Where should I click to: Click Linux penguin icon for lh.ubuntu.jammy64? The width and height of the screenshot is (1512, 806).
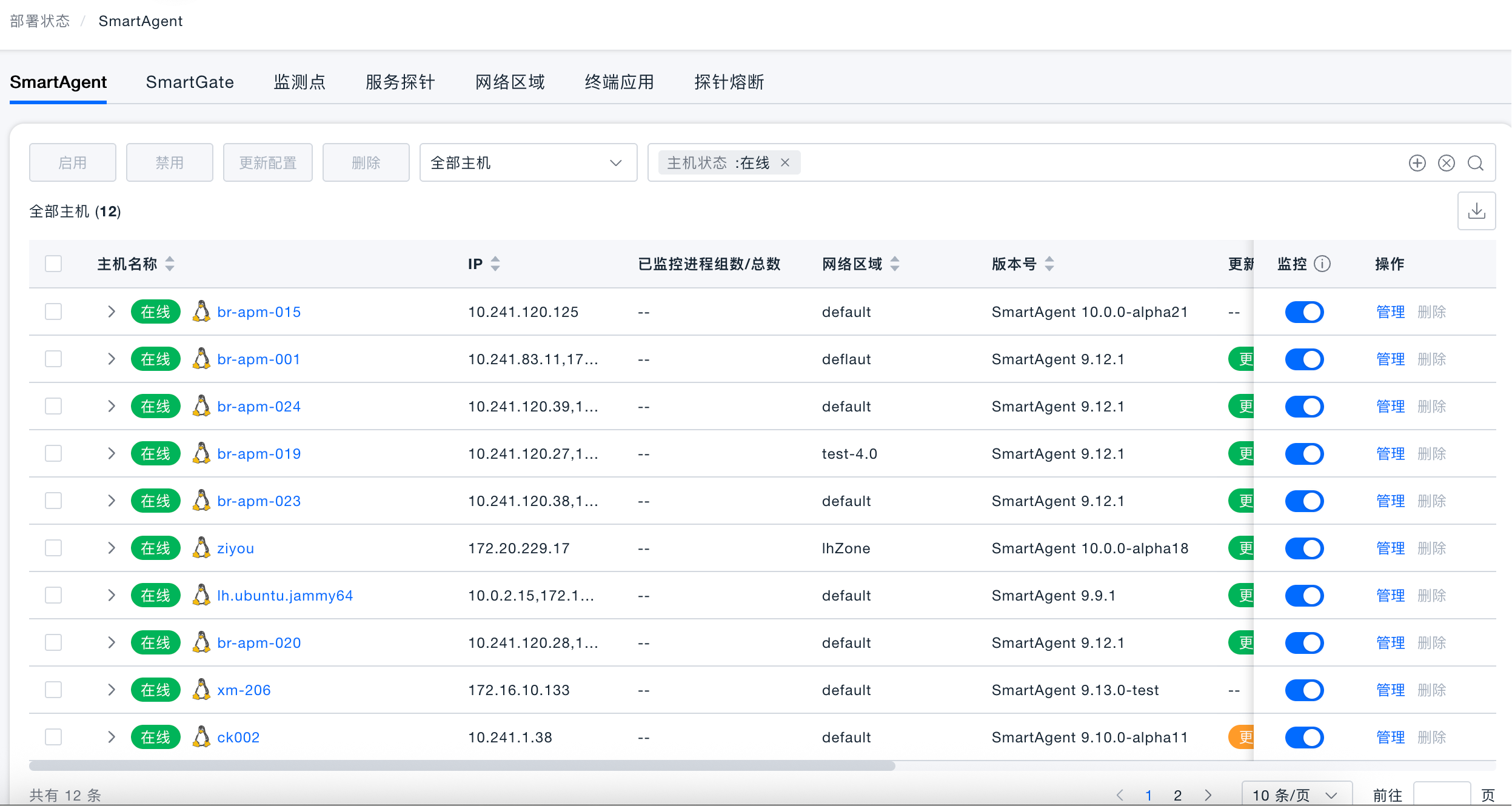[201, 595]
